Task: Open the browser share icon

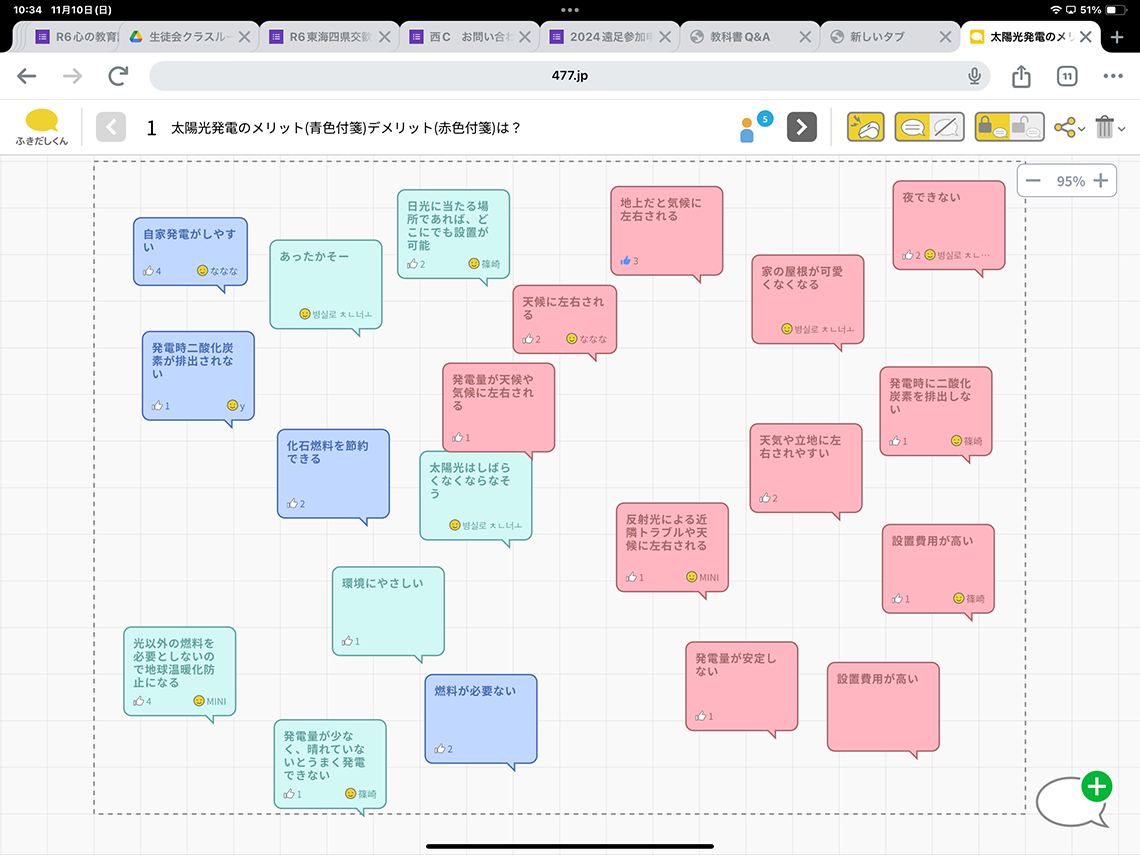Action: point(1021,76)
